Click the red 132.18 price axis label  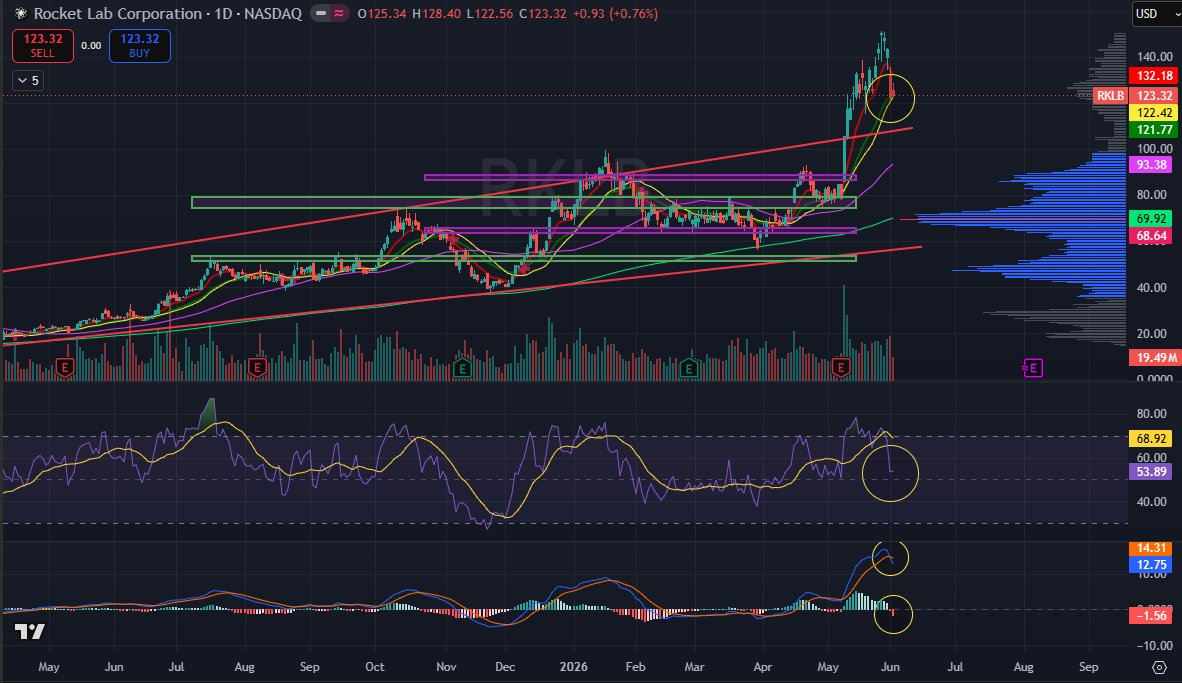(x=1154, y=76)
